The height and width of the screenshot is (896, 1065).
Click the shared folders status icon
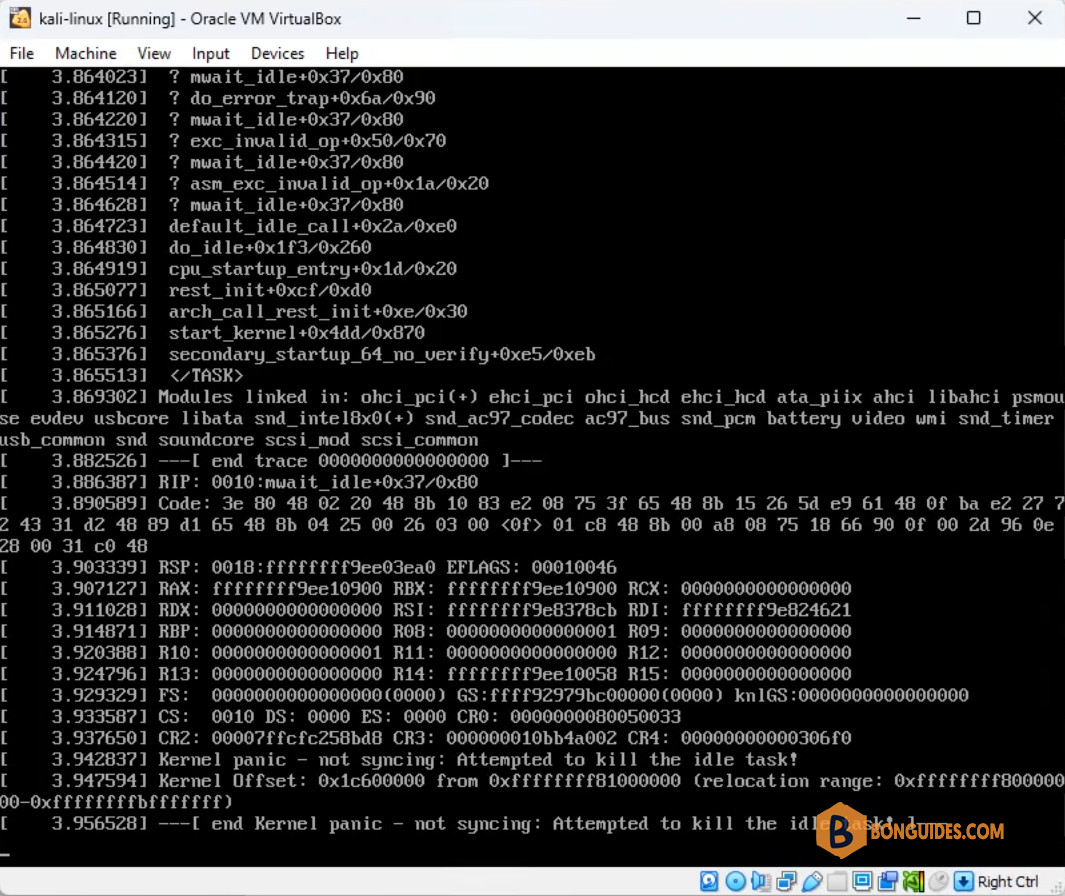(x=837, y=882)
